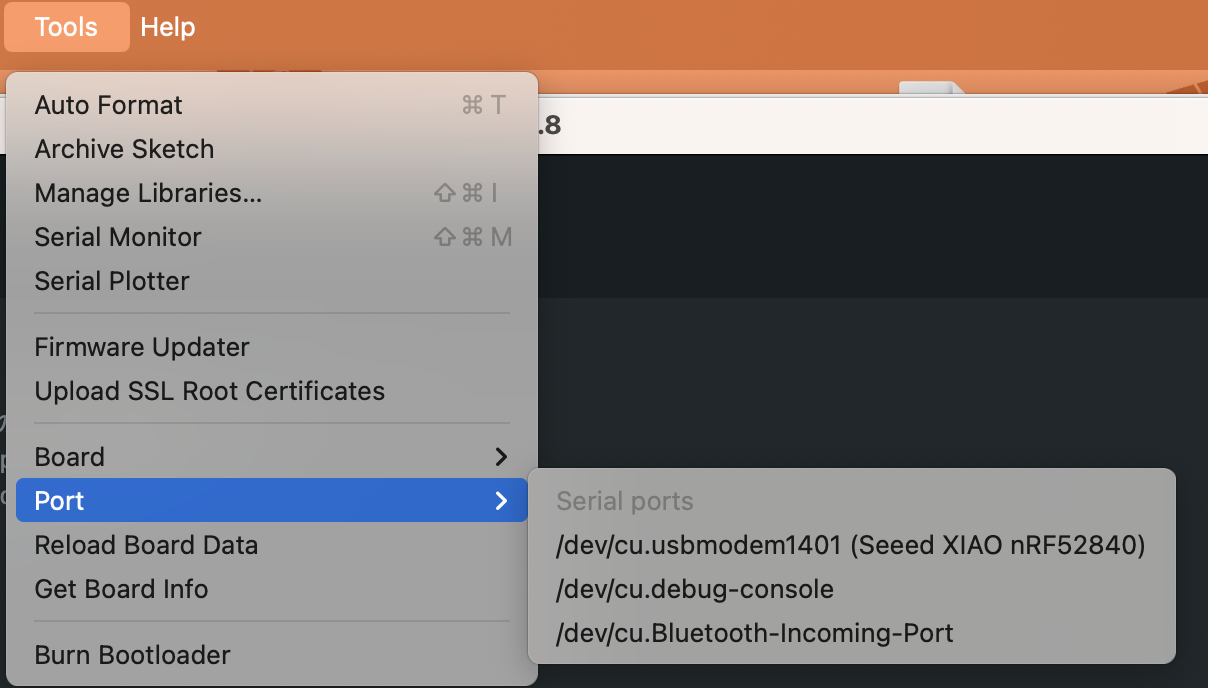Select the Bluetooth-Incoming-Port serial port
Image resolution: width=1208 pixels, height=688 pixels.
tap(755, 633)
